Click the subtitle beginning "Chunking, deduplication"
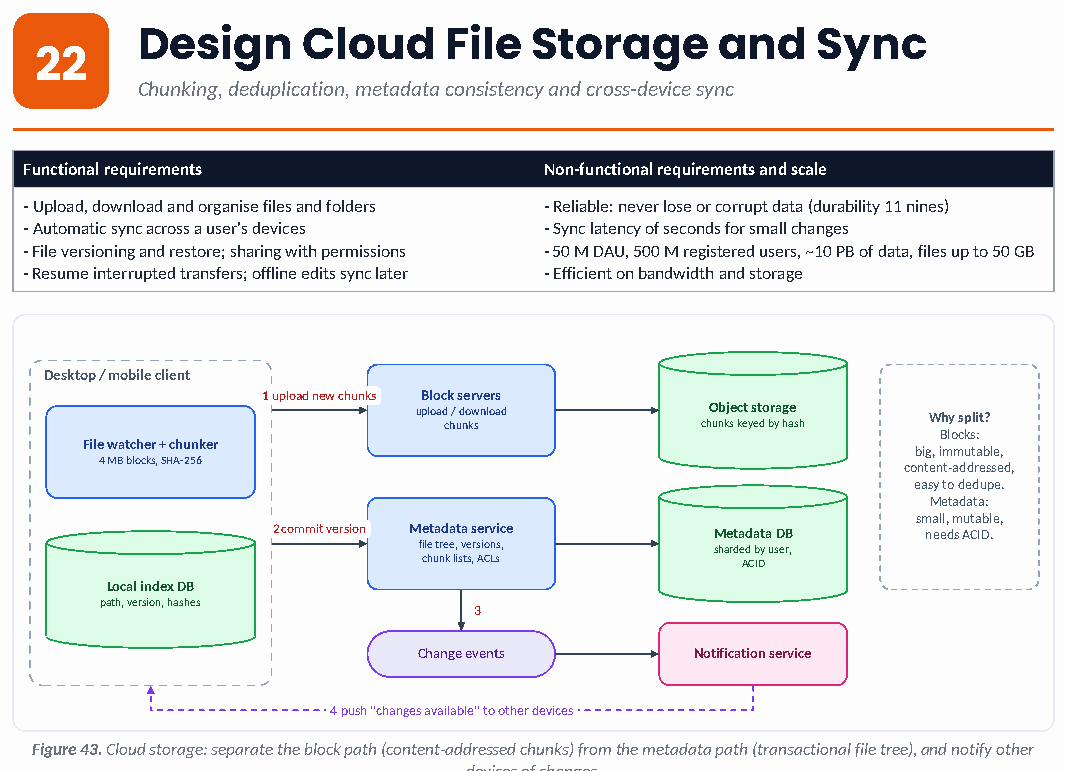 [435, 90]
